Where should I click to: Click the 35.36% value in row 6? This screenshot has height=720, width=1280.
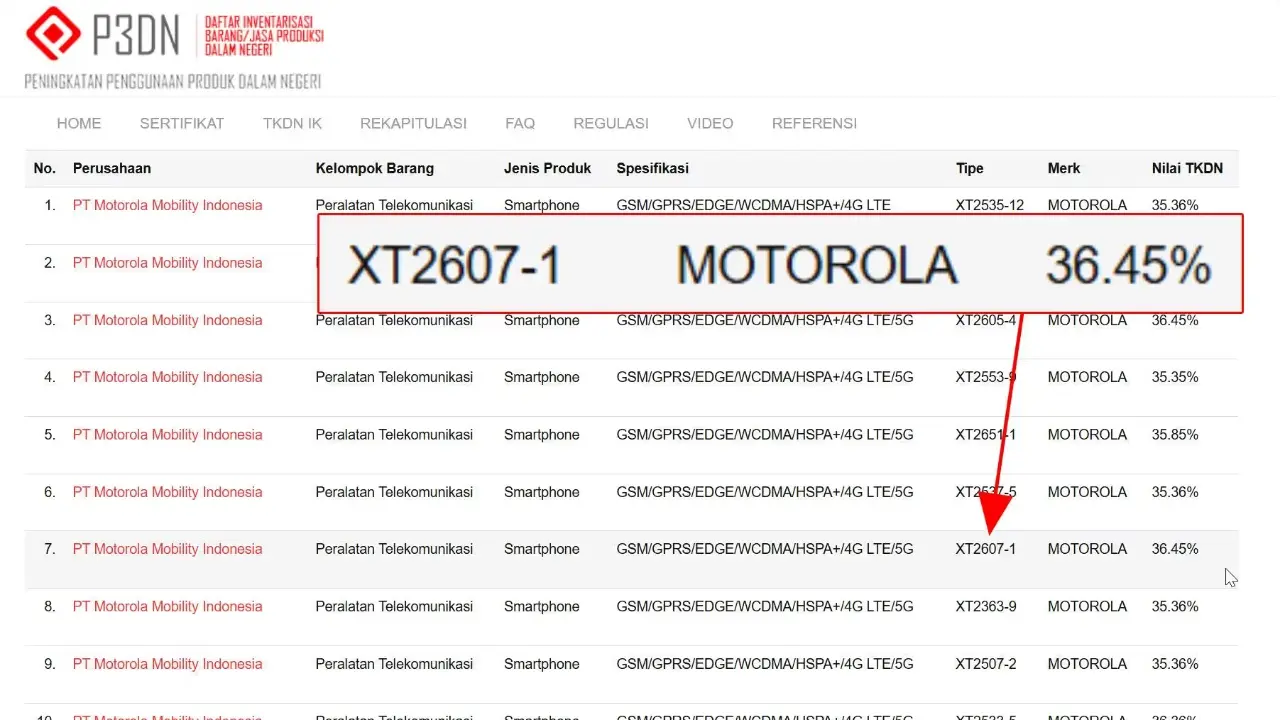[x=1175, y=492]
